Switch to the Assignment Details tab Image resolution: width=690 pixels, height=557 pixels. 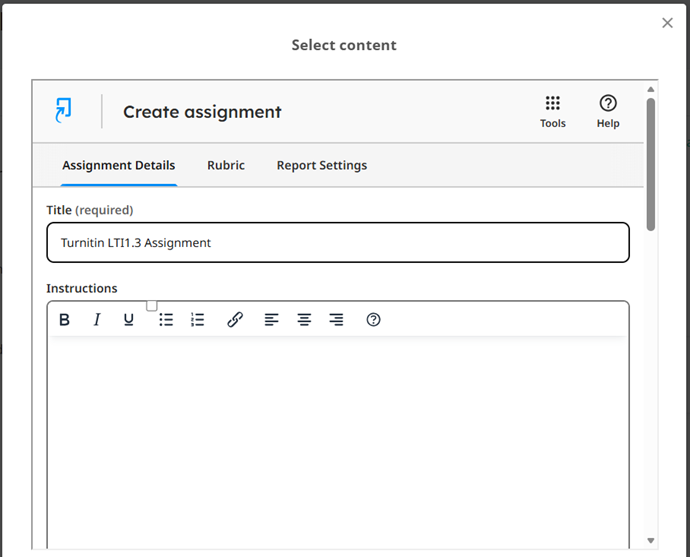point(118,165)
